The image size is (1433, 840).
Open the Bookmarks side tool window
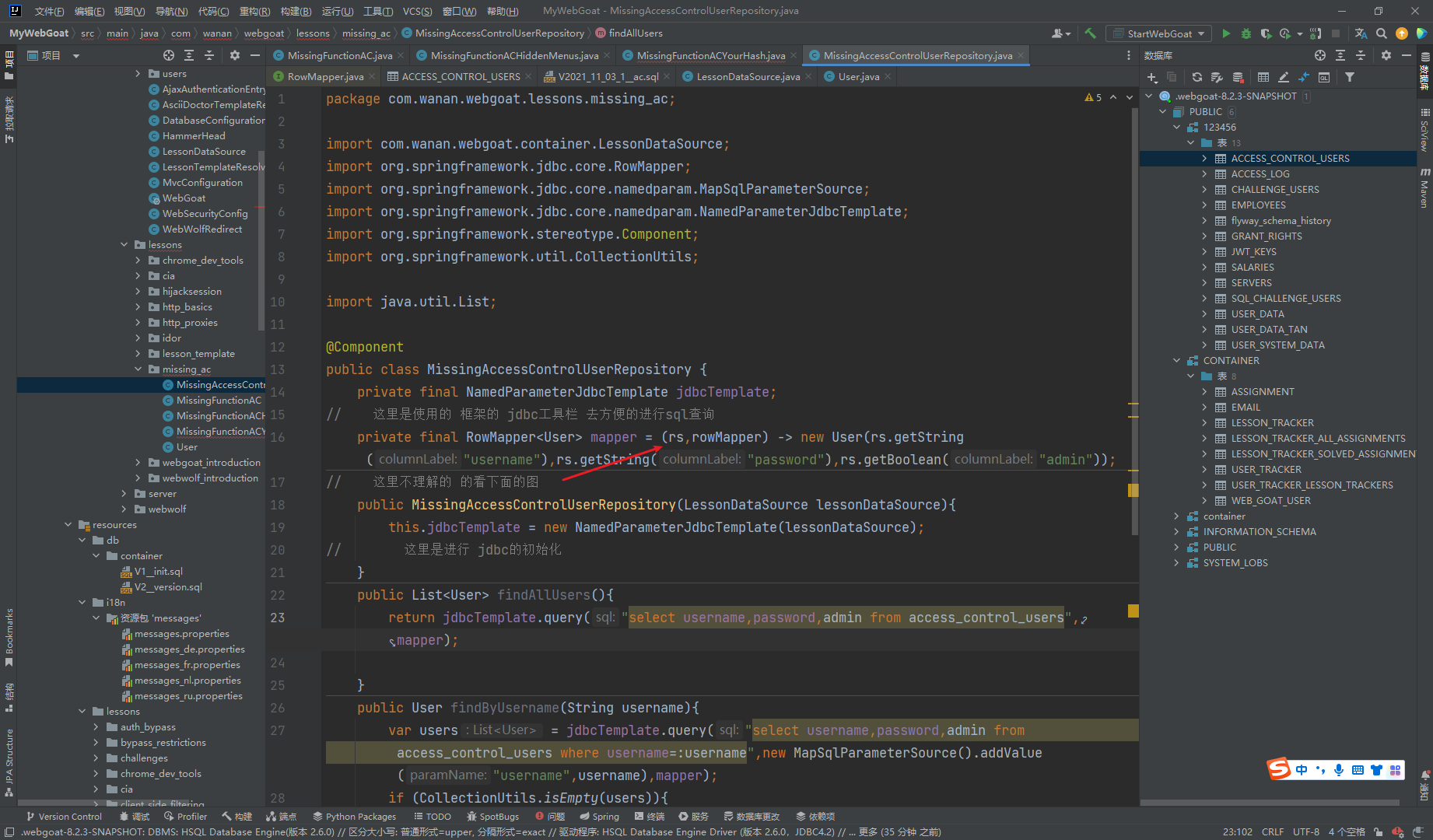[9, 638]
